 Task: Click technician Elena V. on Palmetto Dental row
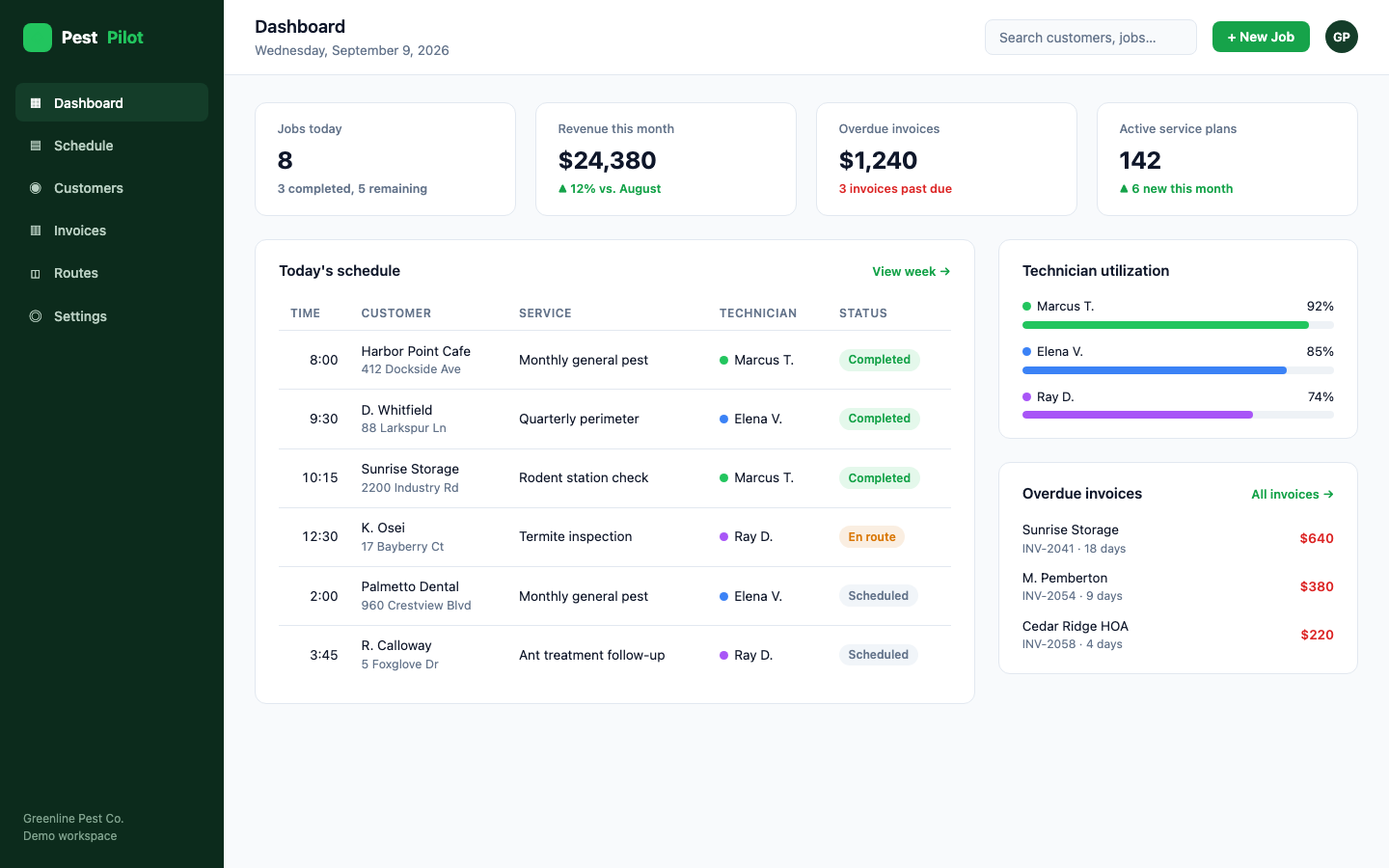(751, 596)
